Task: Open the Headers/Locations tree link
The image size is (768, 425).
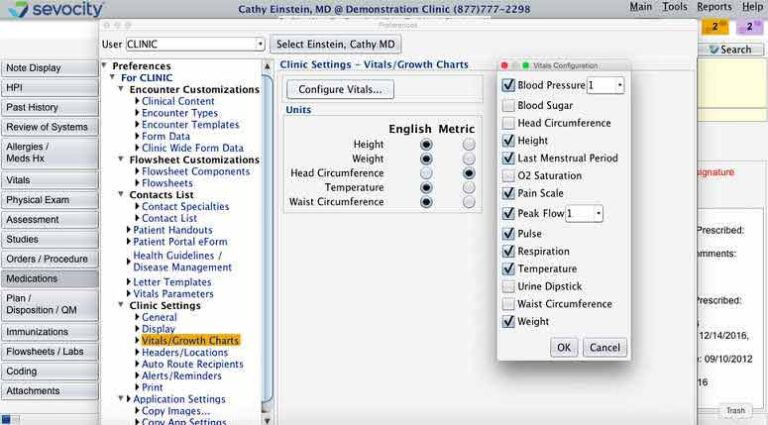Action: point(185,353)
